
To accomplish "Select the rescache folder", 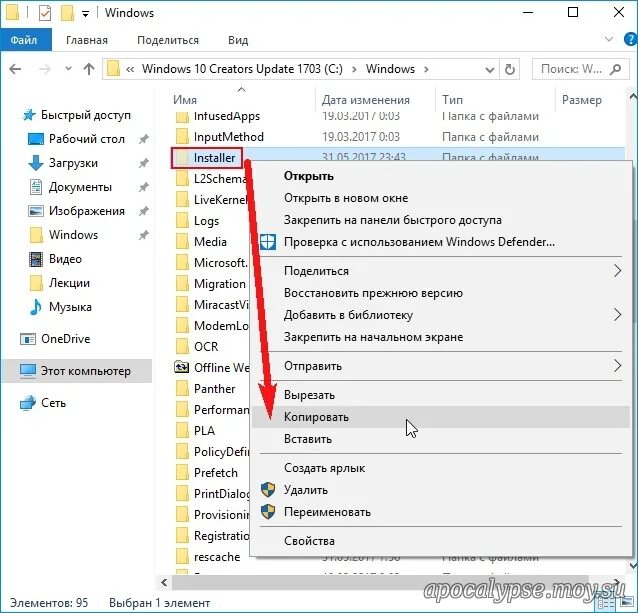I will click(x=217, y=557).
